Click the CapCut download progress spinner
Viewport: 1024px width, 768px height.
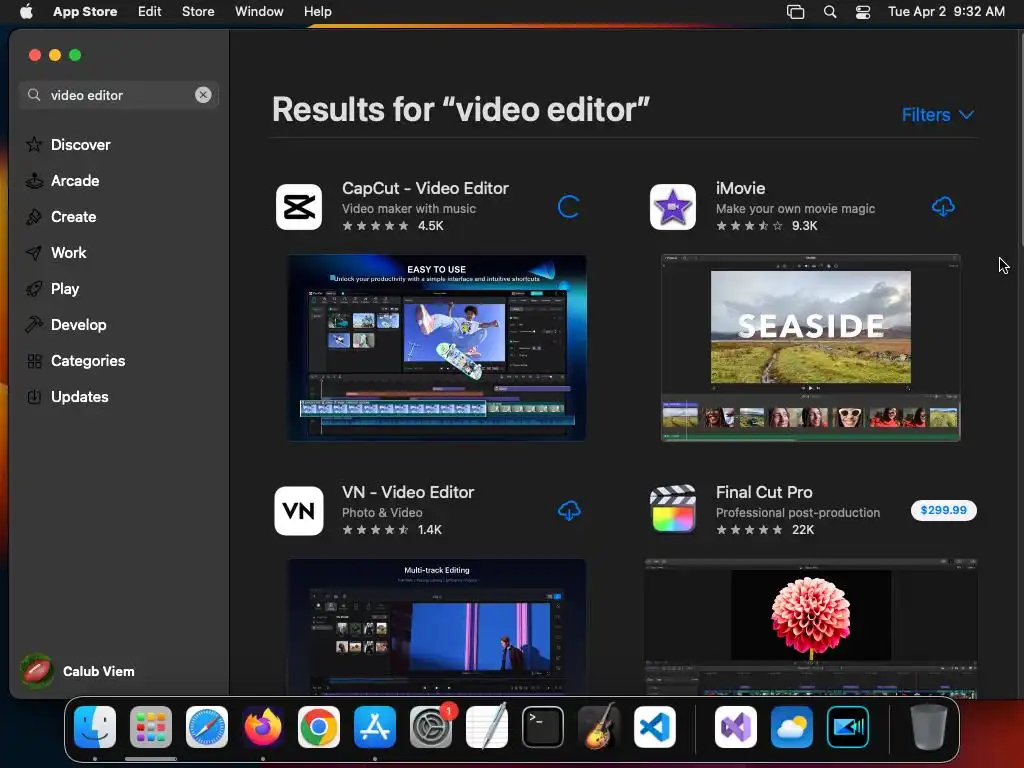point(569,206)
